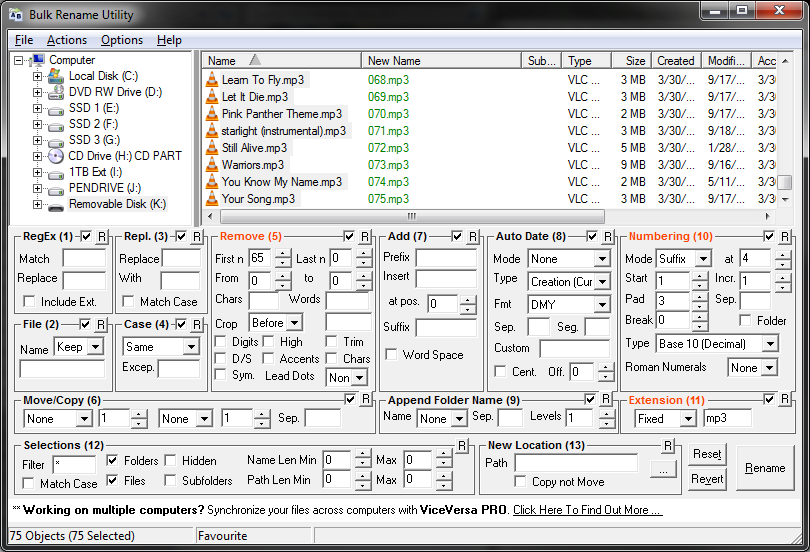Click the SSD 2 (F:) drive icon
Image resolution: width=810 pixels, height=552 pixels.
56,125
